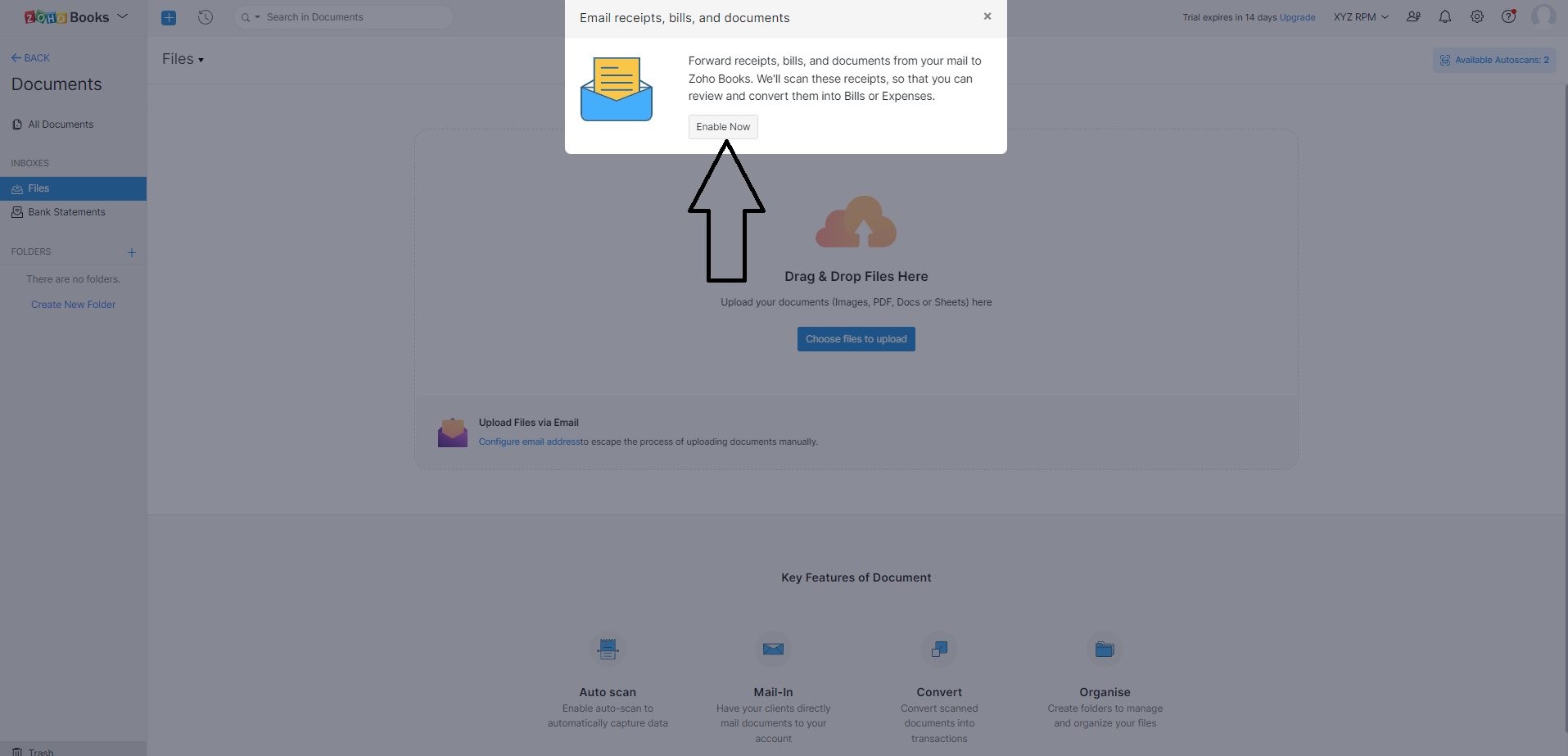
Task: Click the Upgrade trial link
Action: [x=1297, y=17]
